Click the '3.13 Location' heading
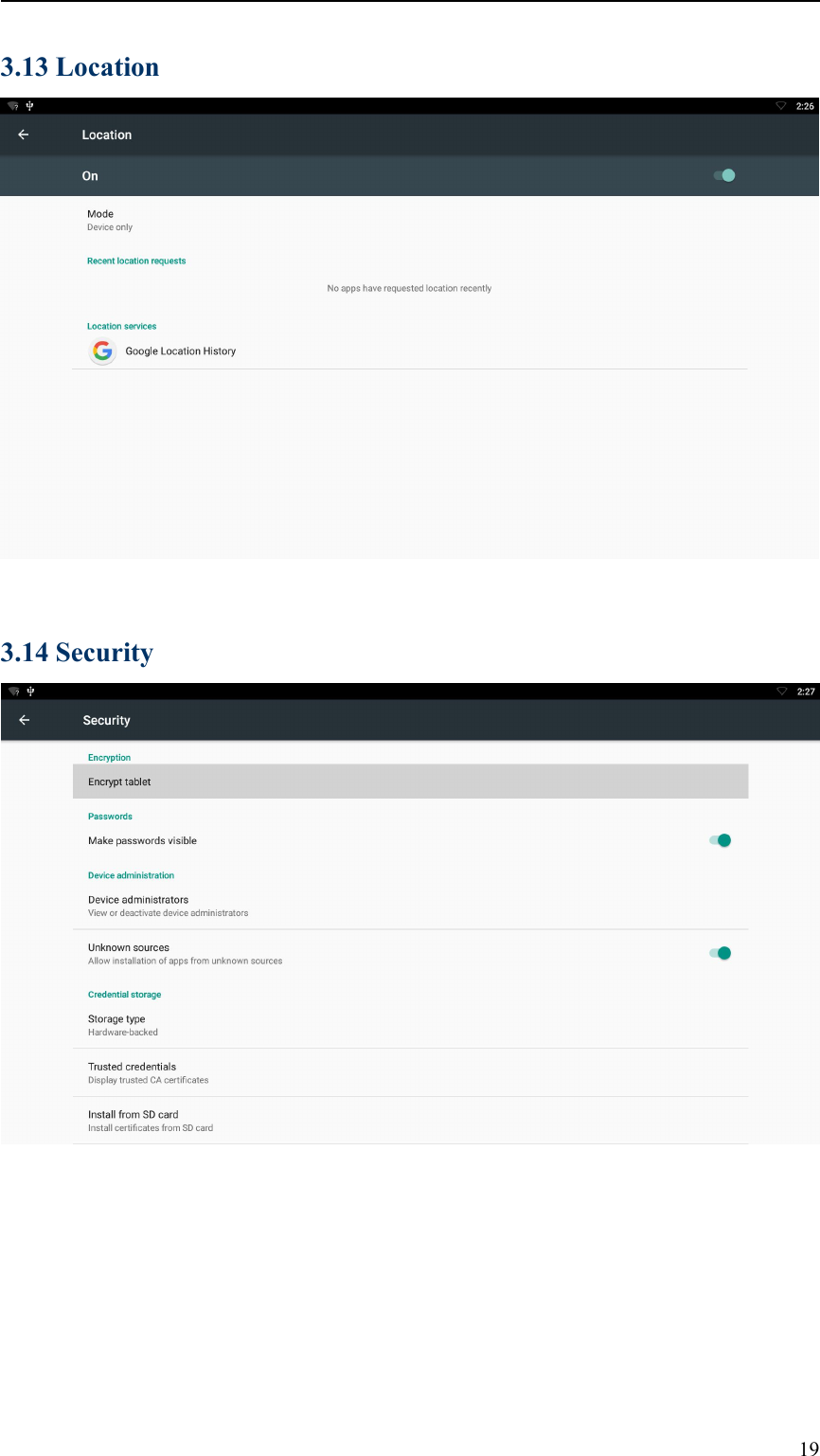Viewport: 820px width, 1456px height. point(80,67)
